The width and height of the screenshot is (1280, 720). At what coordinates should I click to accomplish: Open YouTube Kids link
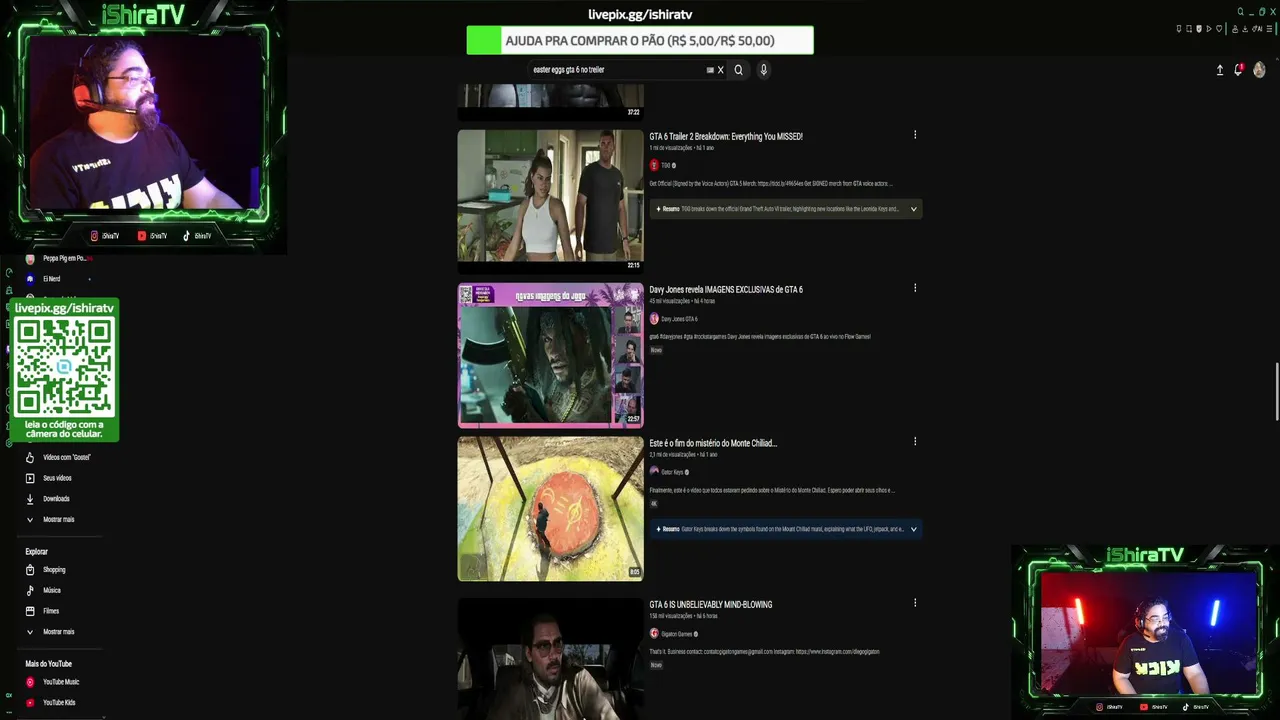click(x=59, y=703)
